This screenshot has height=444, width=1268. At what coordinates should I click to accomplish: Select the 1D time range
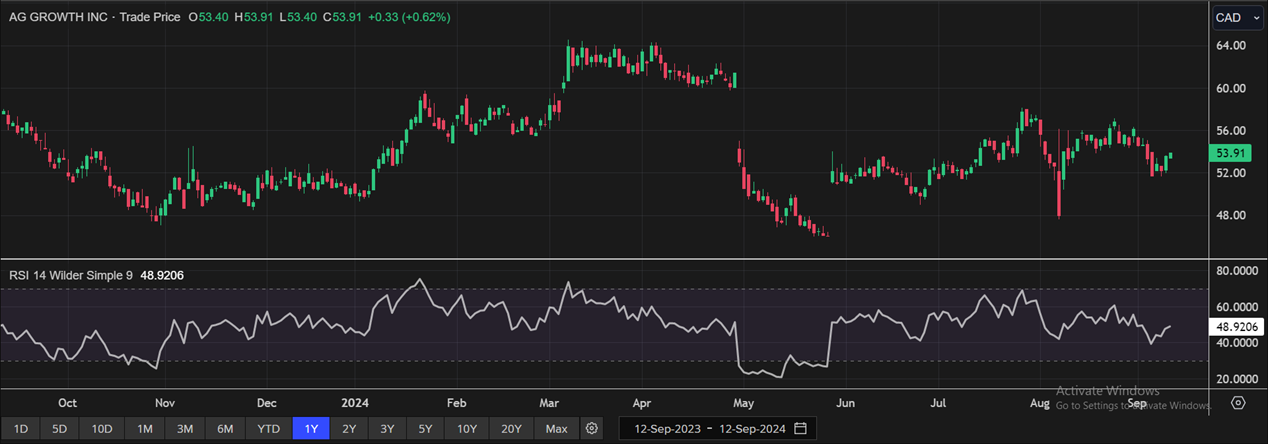(x=21, y=429)
